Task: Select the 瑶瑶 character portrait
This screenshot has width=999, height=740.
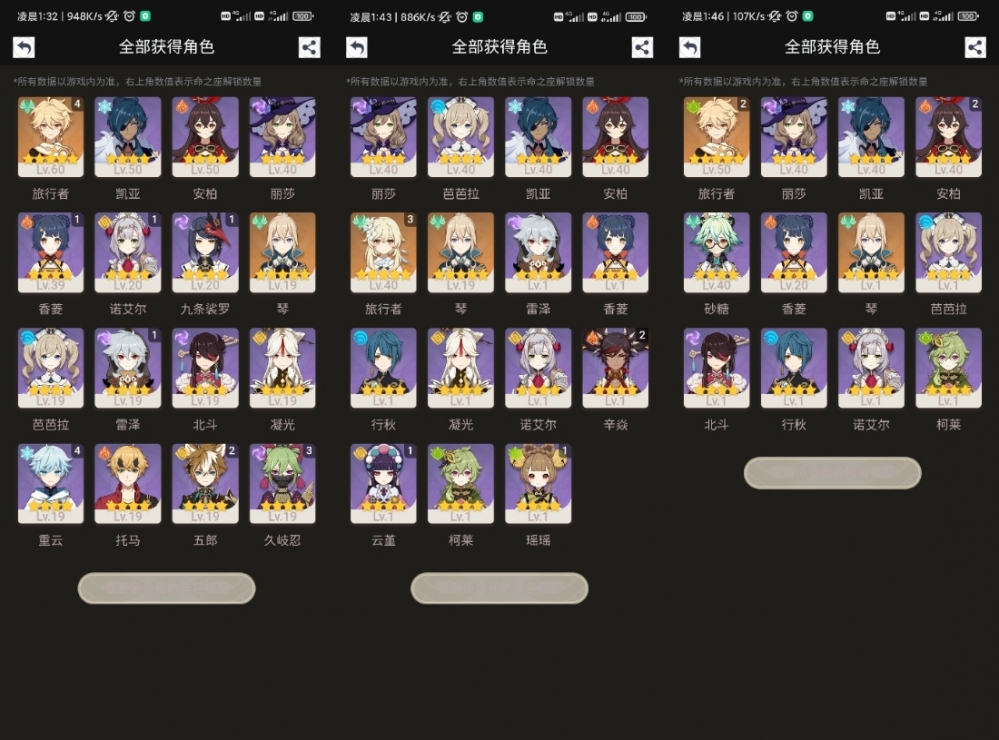Action: pos(538,484)
